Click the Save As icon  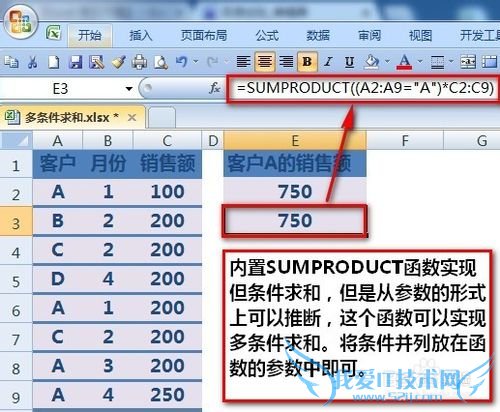pos(96,62)
